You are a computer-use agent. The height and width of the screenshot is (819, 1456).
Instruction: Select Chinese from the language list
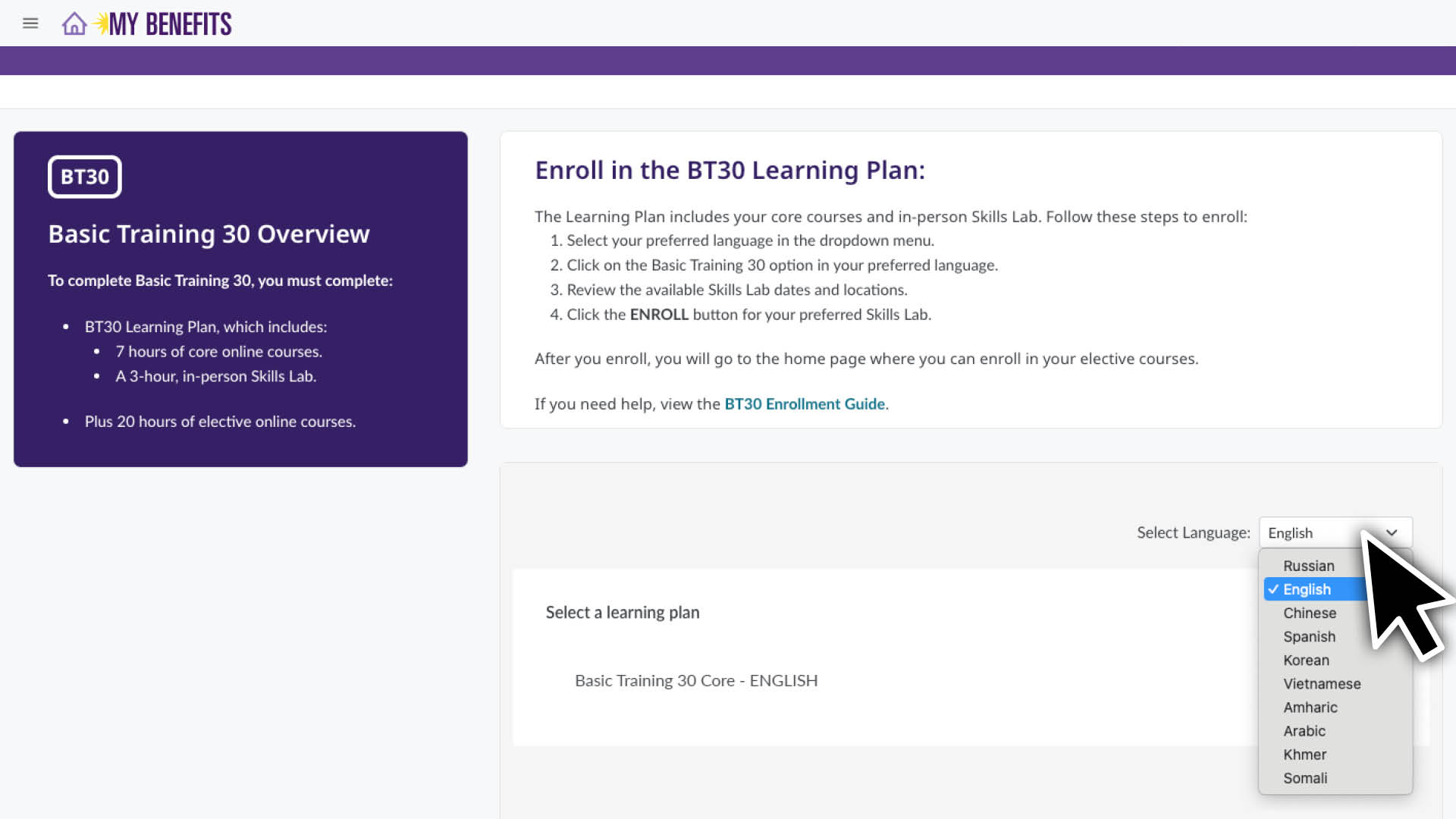point(1310,613)
